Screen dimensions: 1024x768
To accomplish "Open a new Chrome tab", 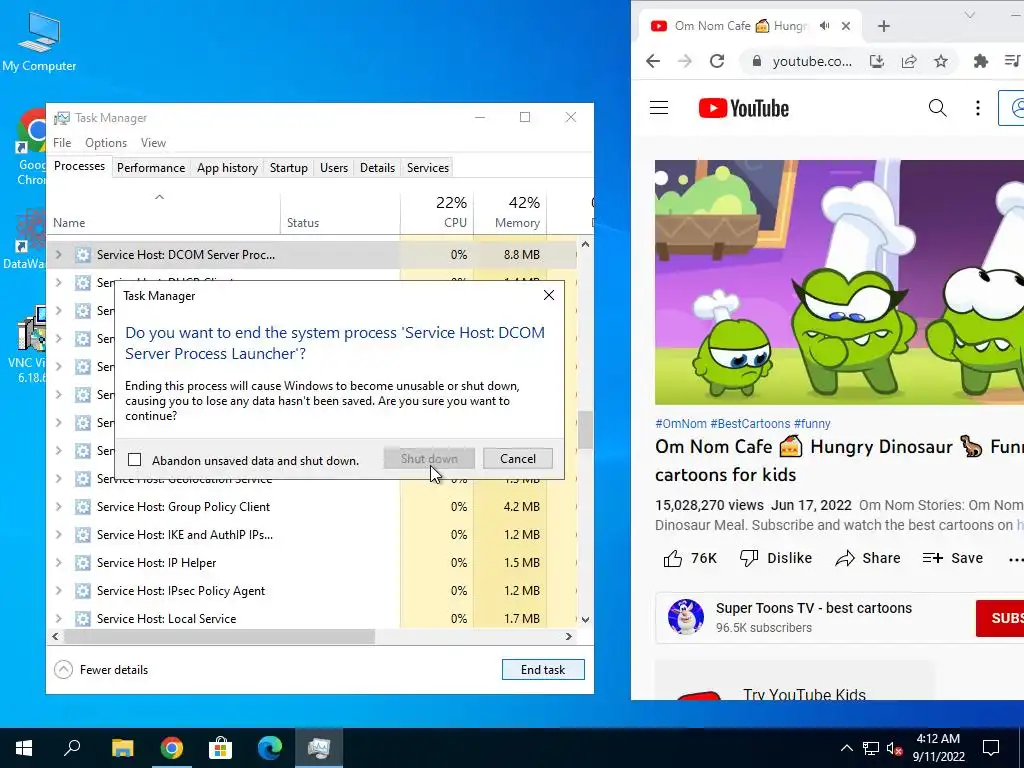I will (x=884, y=26).
